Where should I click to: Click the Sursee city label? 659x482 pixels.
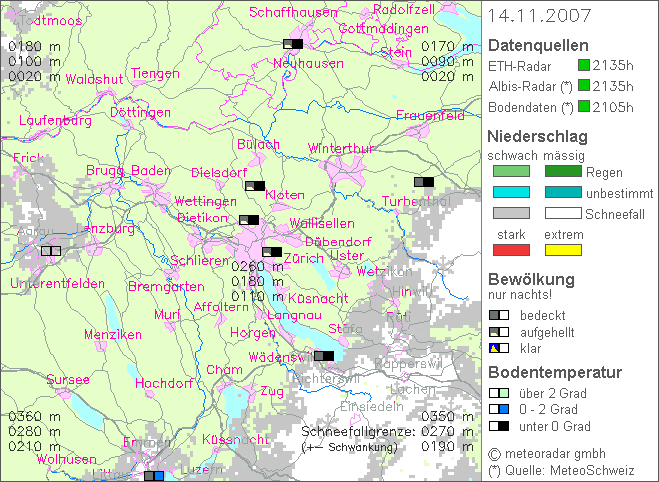click(68, 379)
